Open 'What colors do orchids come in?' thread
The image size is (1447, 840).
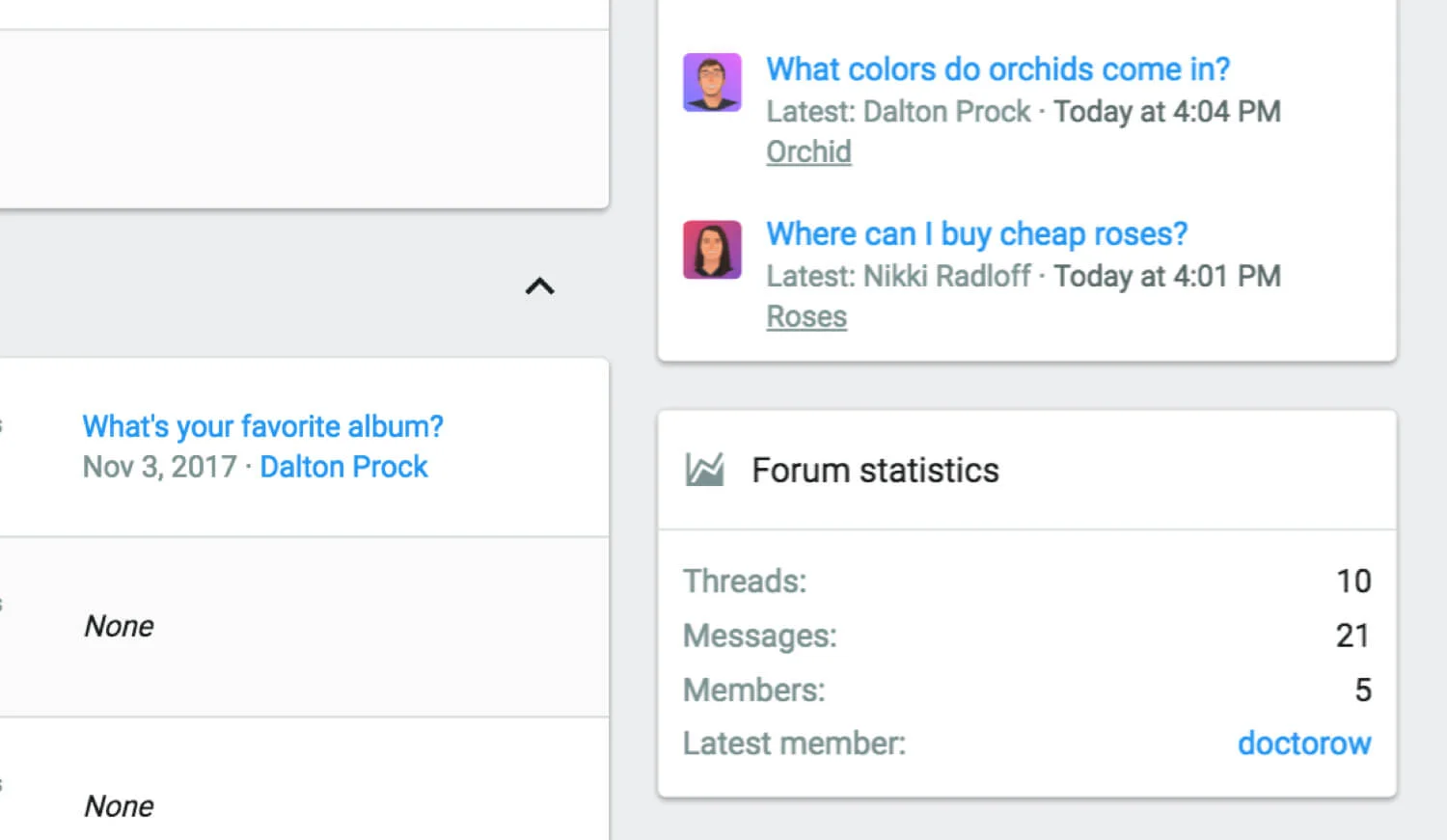[x=997, y=69]
